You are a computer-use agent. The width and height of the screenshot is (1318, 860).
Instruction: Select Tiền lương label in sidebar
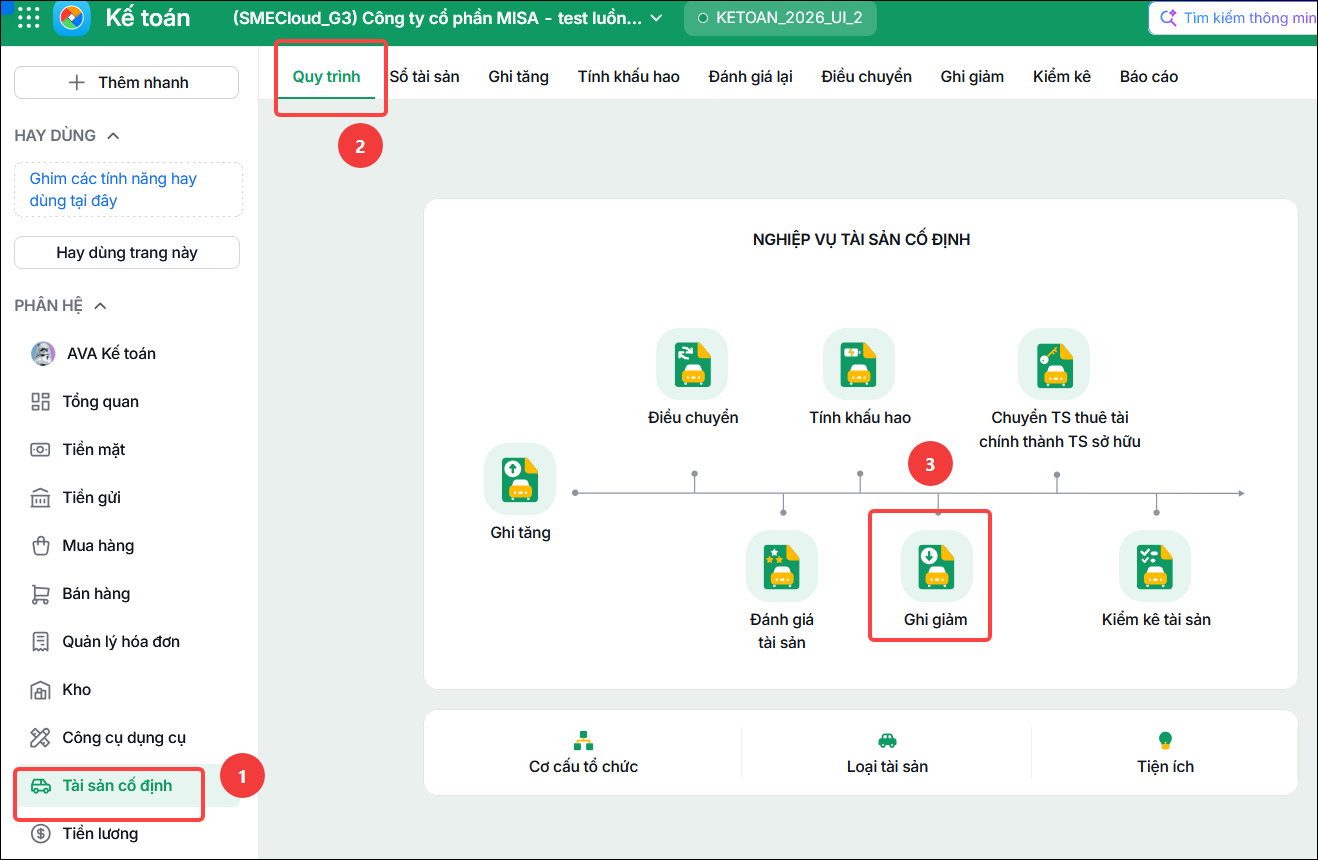(x=100, y=834)
